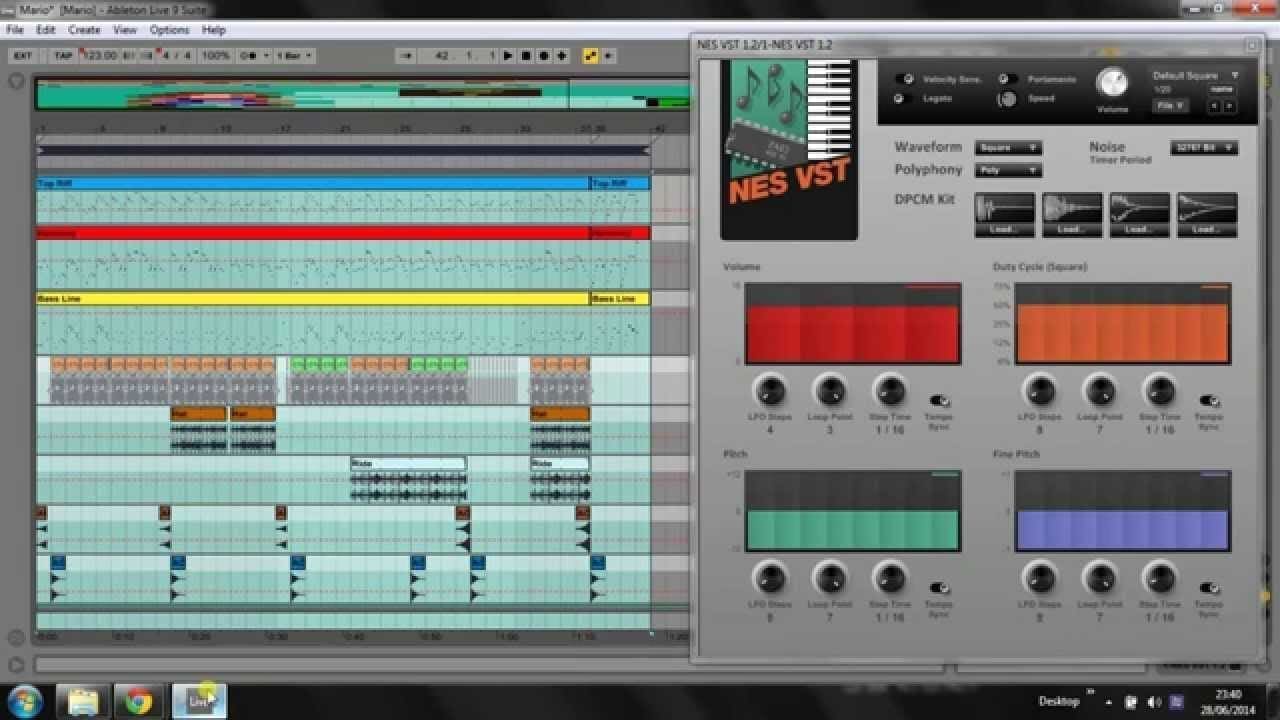Viewport: 1280px width, 720px height.
Task: Open Windows Explorer from the taskbar
Action: [83, 701]
